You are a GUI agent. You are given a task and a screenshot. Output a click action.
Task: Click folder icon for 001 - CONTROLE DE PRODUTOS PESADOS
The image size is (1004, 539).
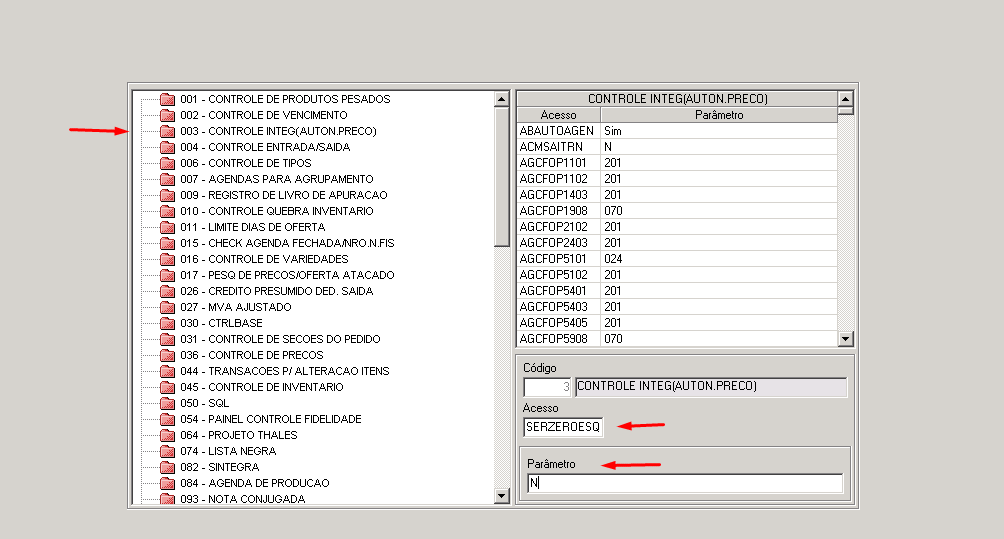click(167, 99)
